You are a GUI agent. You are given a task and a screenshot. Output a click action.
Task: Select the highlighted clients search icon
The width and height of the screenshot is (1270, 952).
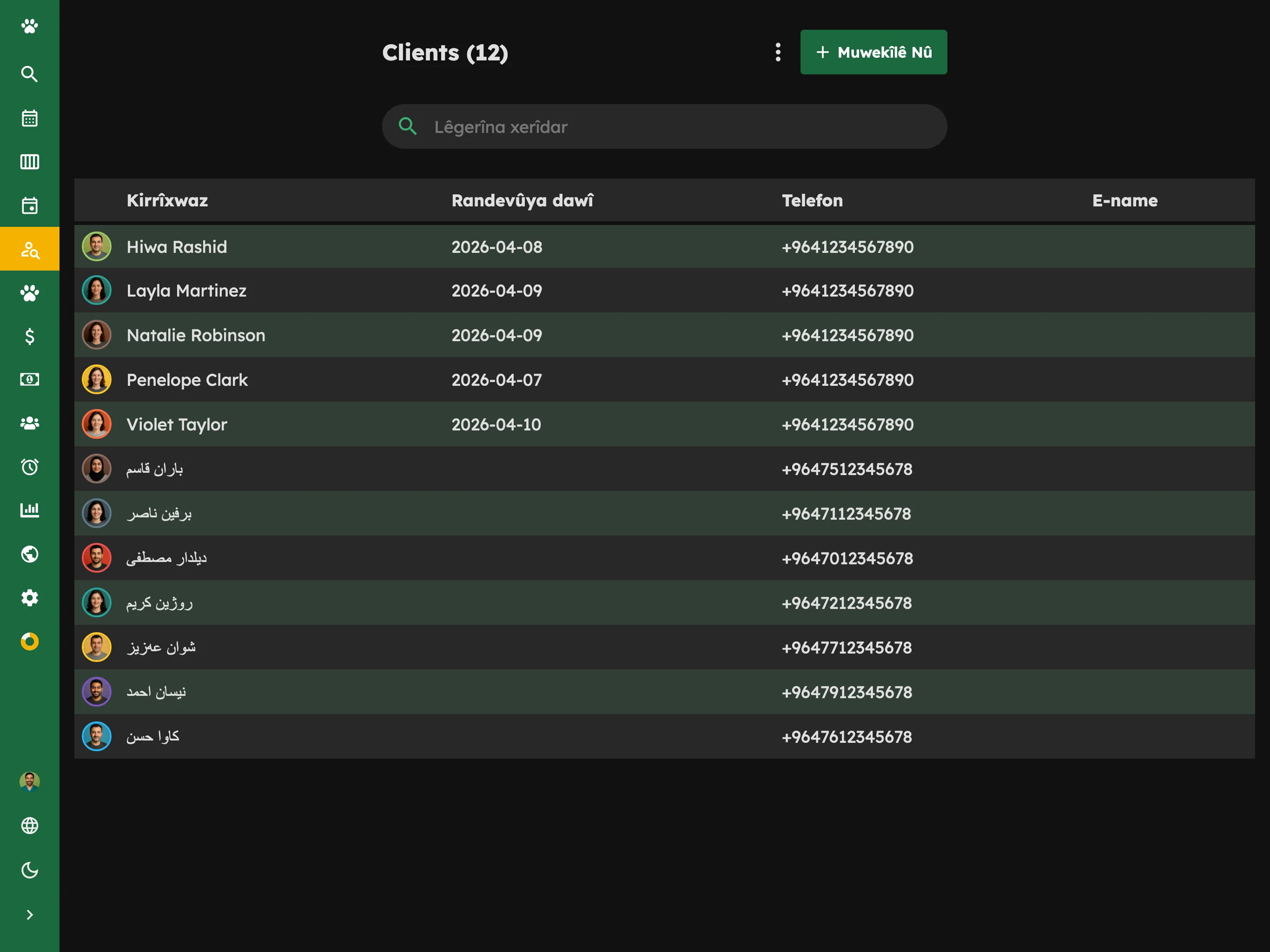tap(29, 249)
